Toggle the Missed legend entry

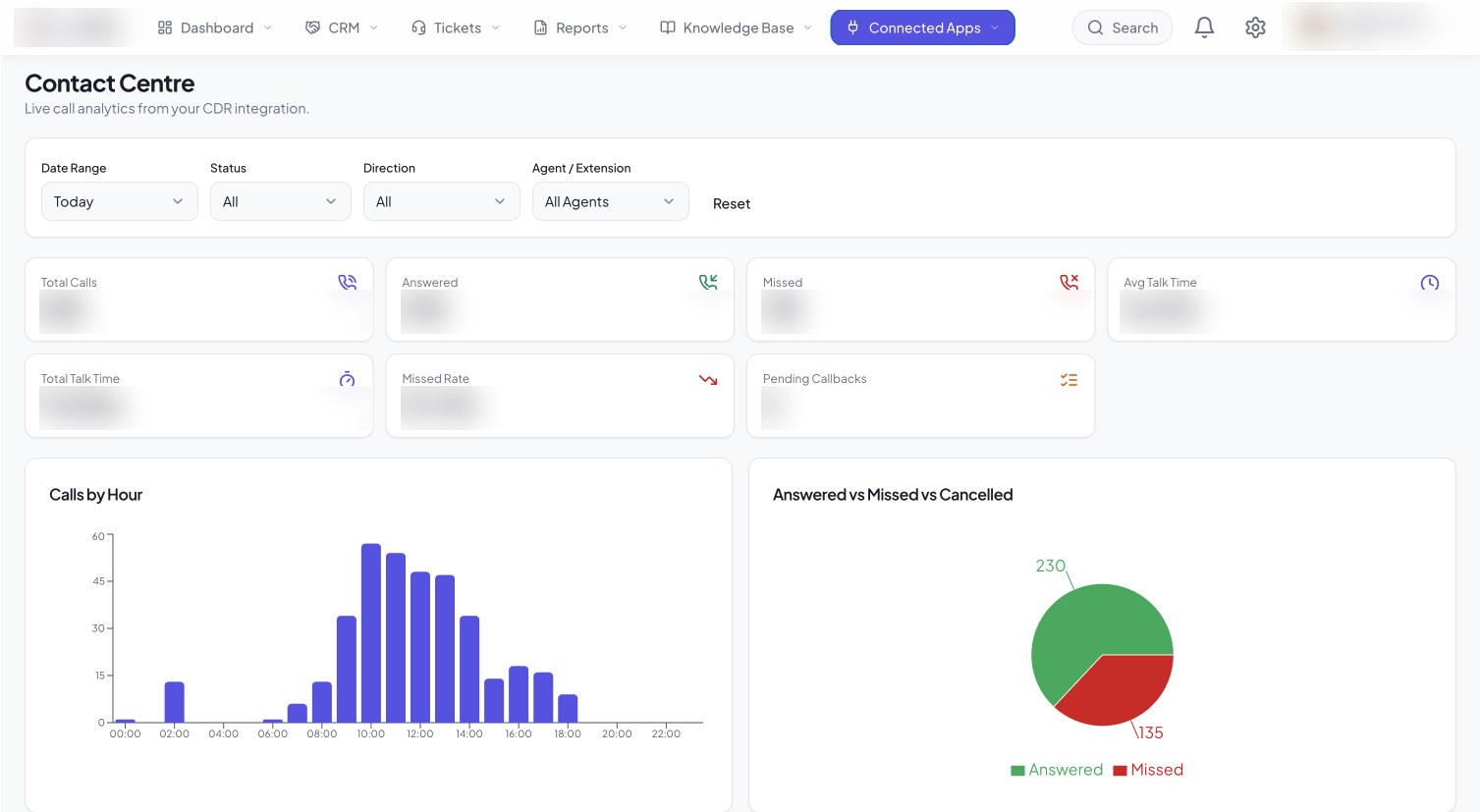pos(1148,770)
